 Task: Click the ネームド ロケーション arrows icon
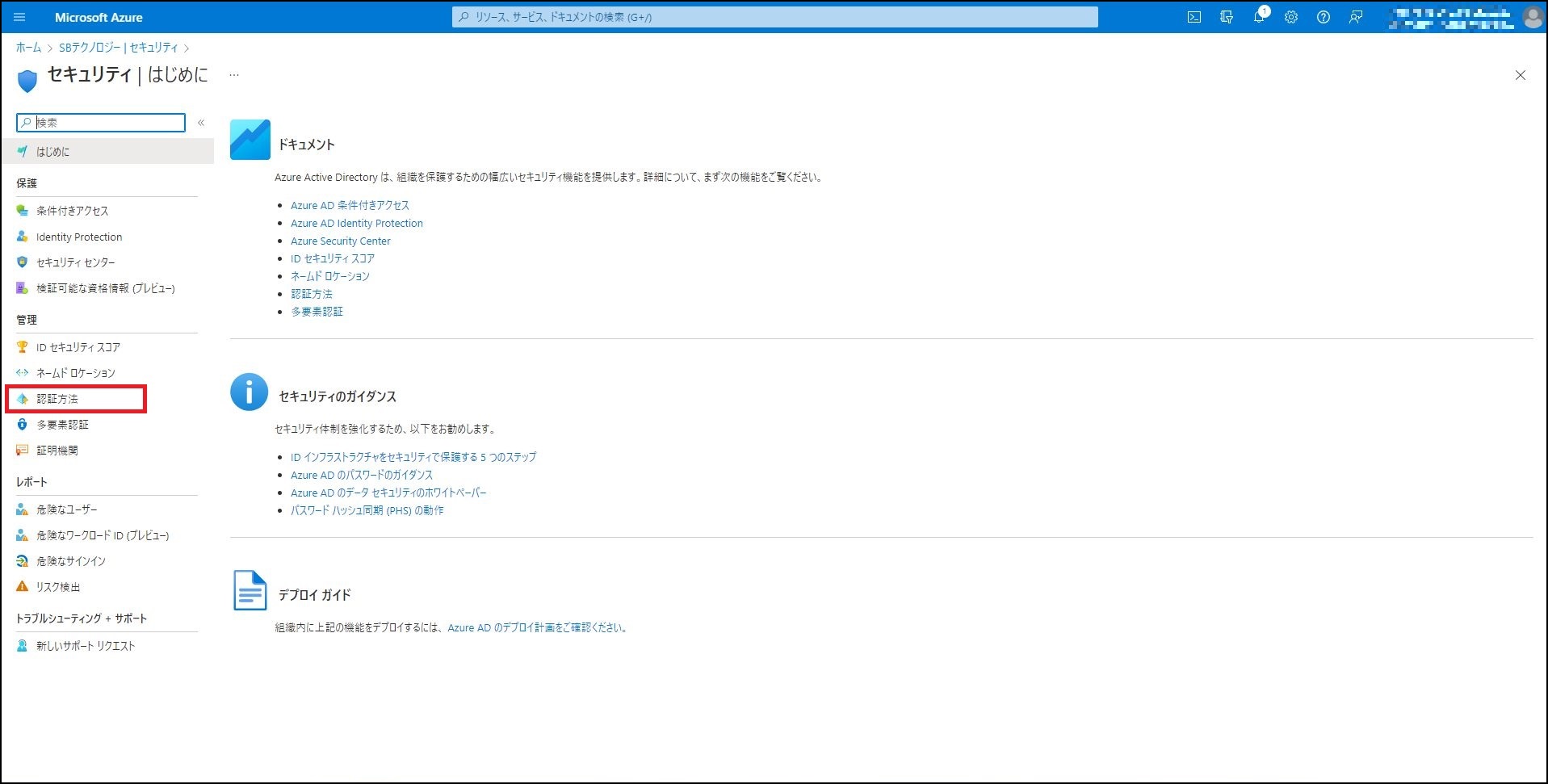23,373
